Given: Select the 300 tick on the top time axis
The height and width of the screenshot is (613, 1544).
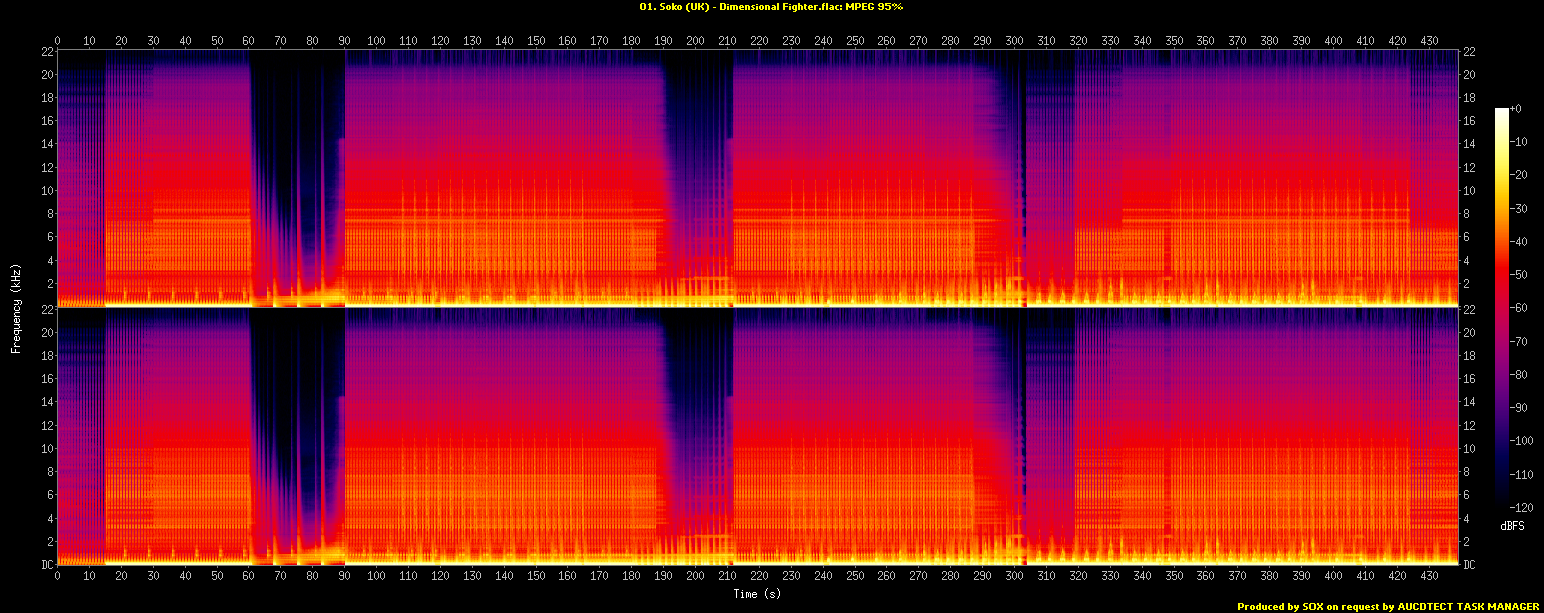Looking at the screenshot, I should (1014, 41).
